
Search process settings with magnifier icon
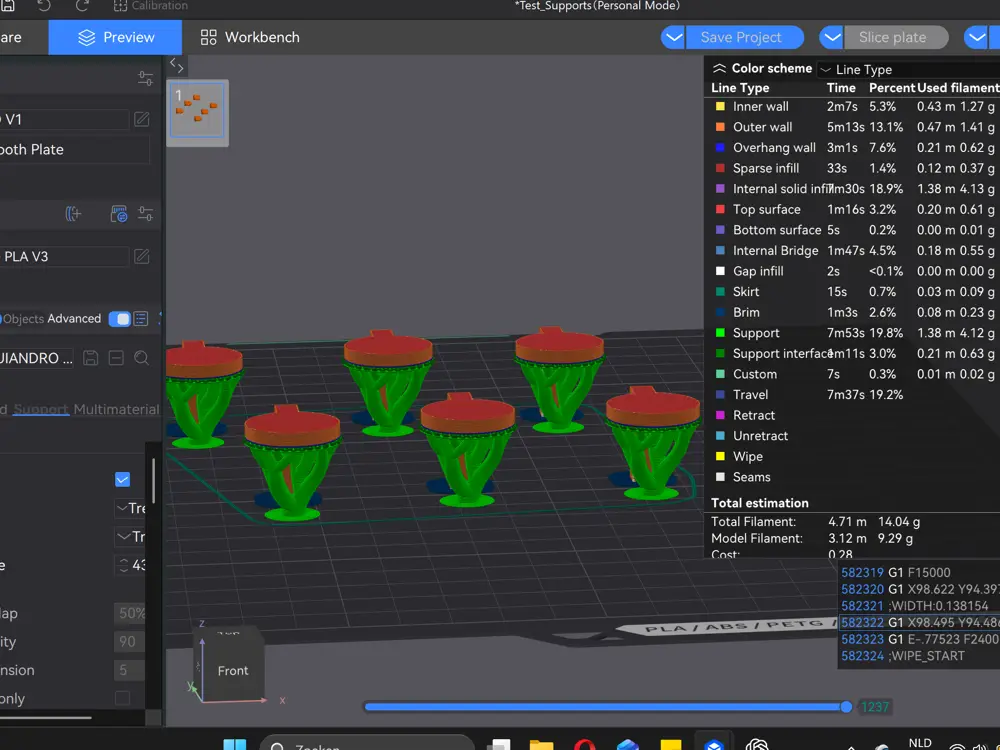click(142, 358)
